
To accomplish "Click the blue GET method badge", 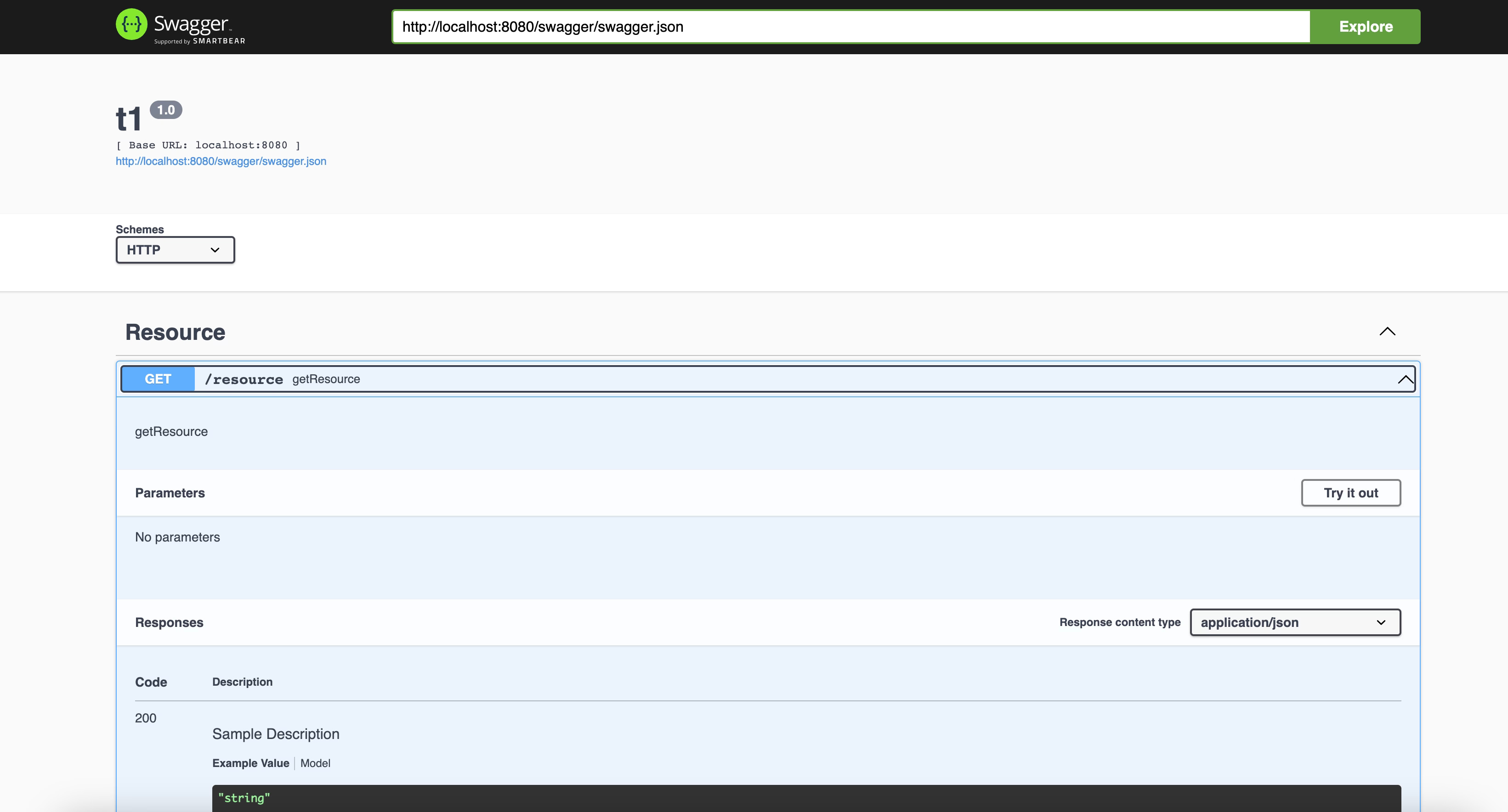I will (158, 378).
